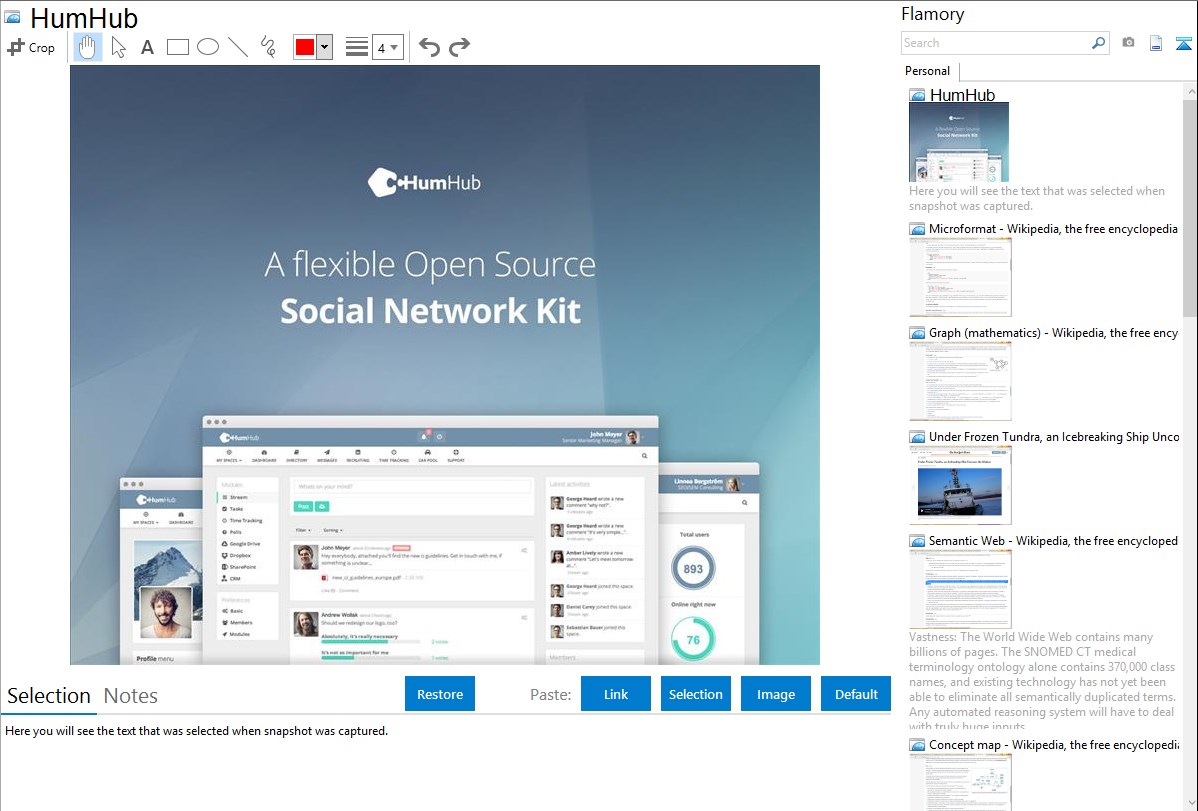This screenshot has height=811, width=1198.
Task: Paste as Link
Action: click(616, 694)
